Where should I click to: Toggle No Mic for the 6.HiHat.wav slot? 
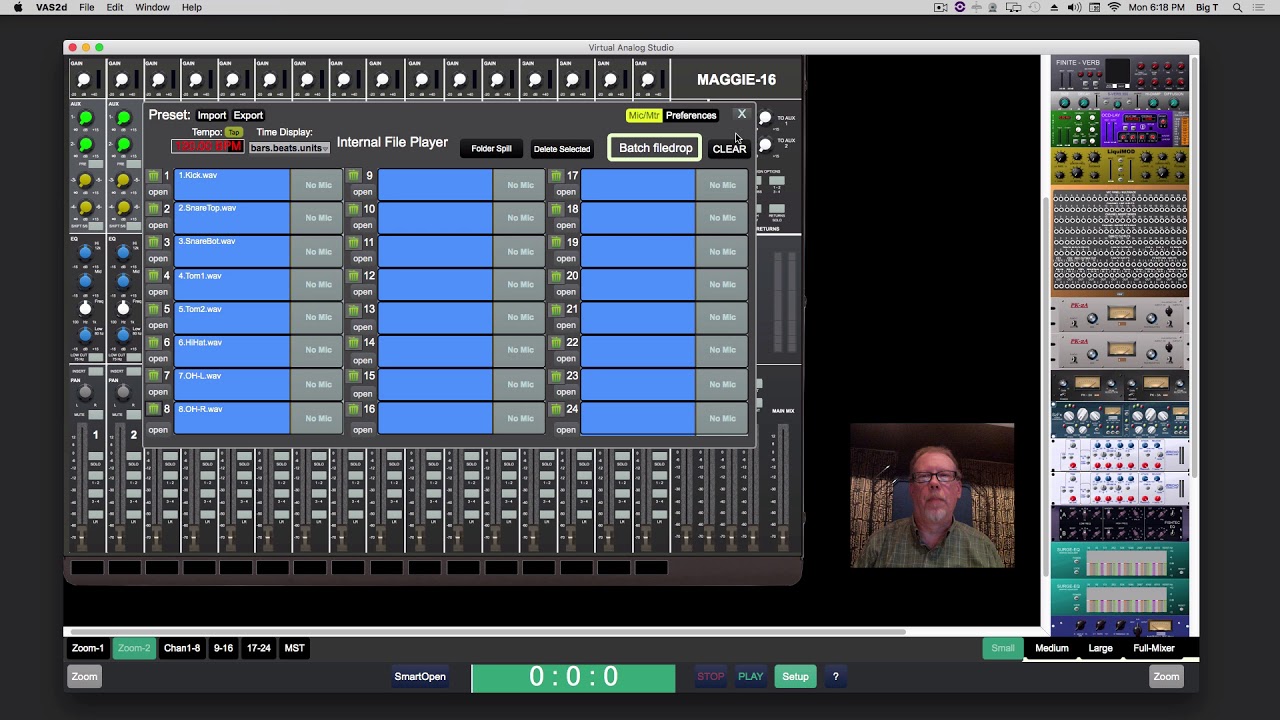pyautogui.click(x=318, y=350)
